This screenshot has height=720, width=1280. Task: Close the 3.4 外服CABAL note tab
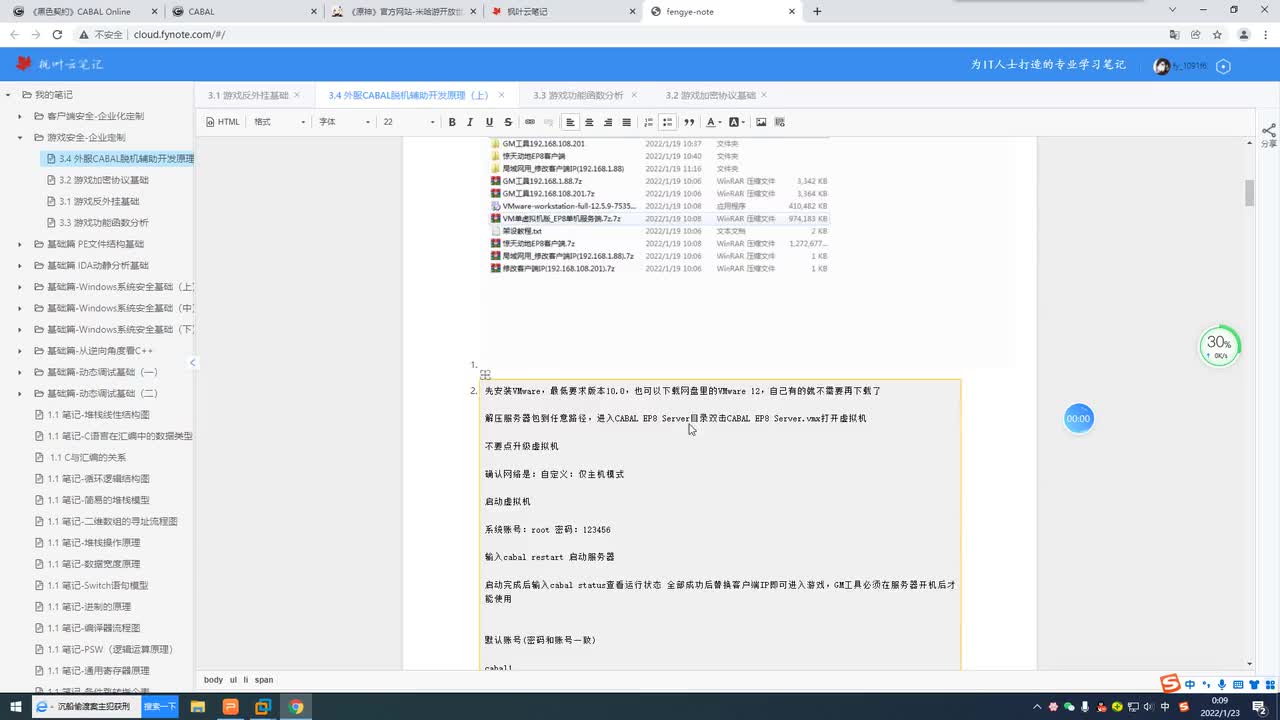pos(502,95)
